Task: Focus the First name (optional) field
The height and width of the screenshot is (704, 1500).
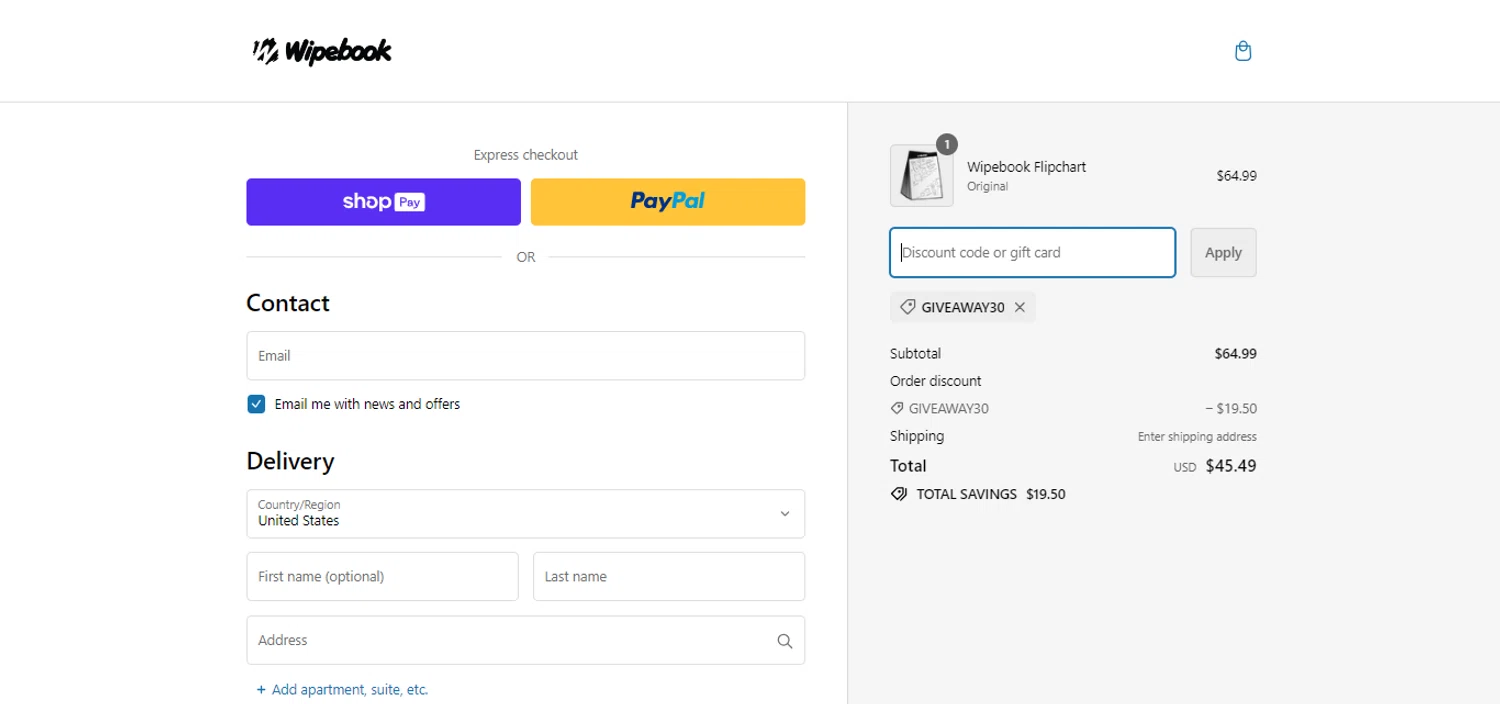Action: [x=383, y=577]
